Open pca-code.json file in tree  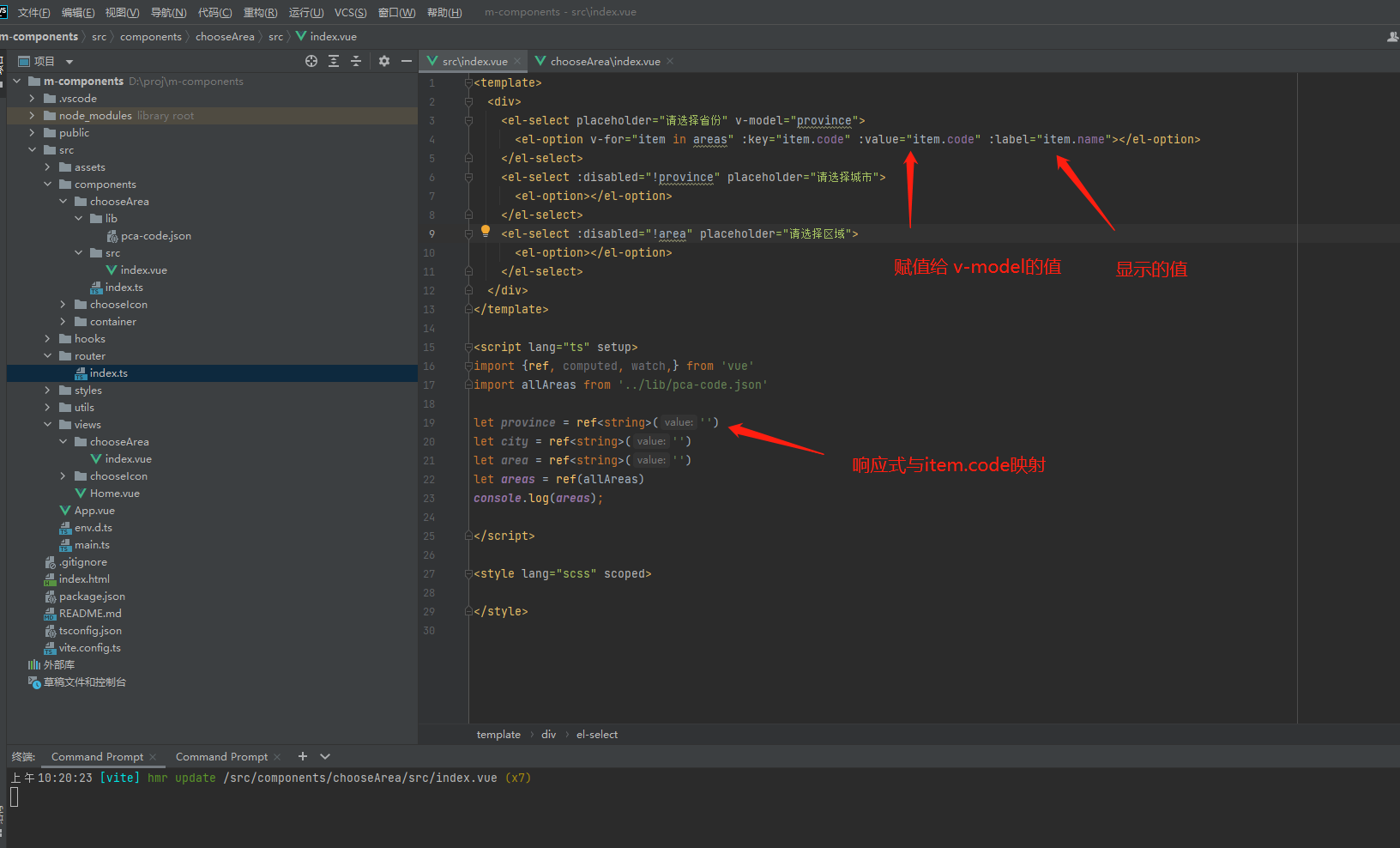(x=148, y=236)
